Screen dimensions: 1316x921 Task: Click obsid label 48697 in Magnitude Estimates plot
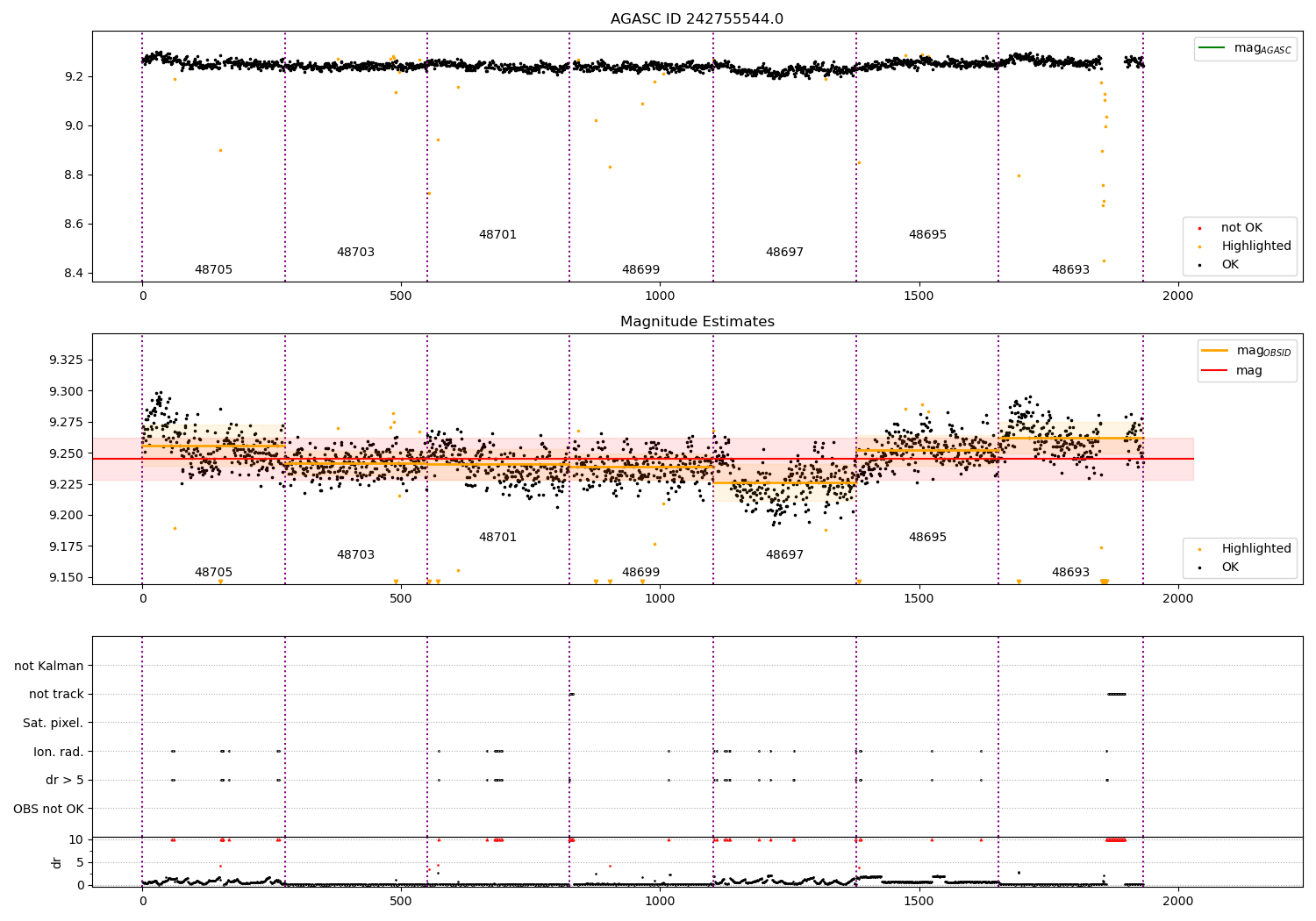click(x=784, y=555)
